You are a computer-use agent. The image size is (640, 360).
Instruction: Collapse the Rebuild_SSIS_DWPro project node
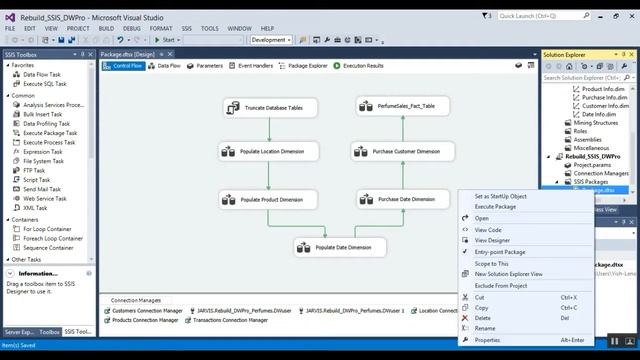pos(549,157)
